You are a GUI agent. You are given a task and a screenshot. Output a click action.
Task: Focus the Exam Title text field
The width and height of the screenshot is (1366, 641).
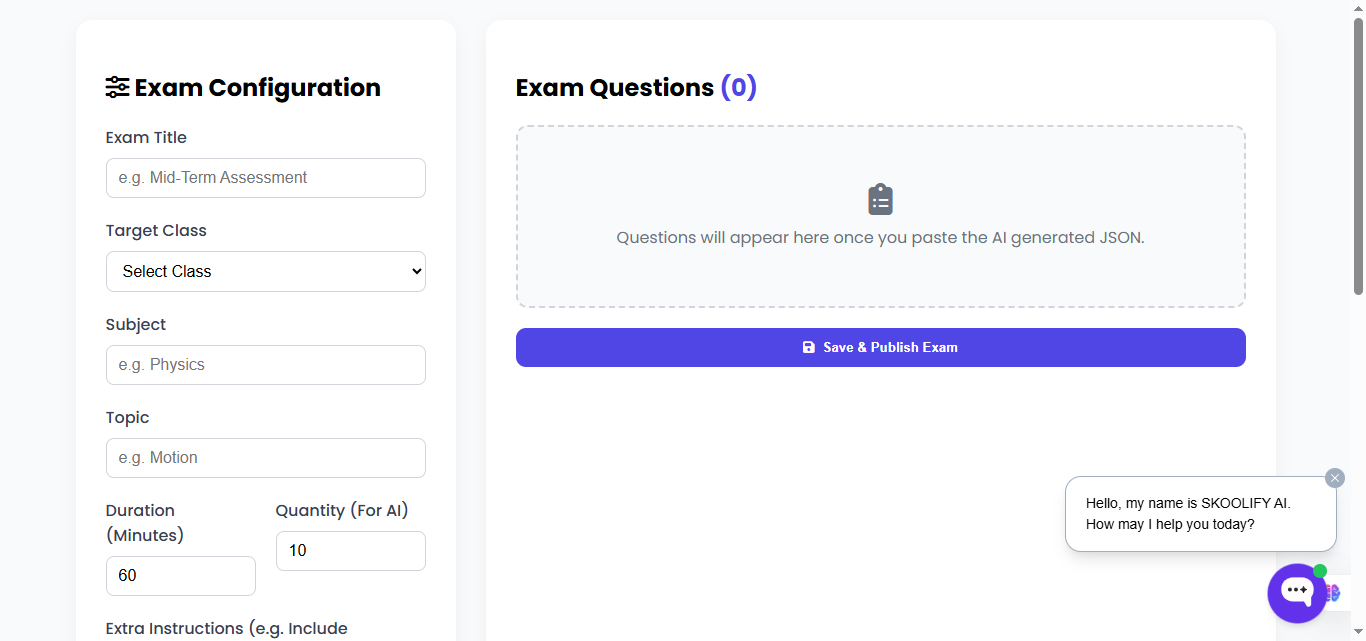coord(265,178)
